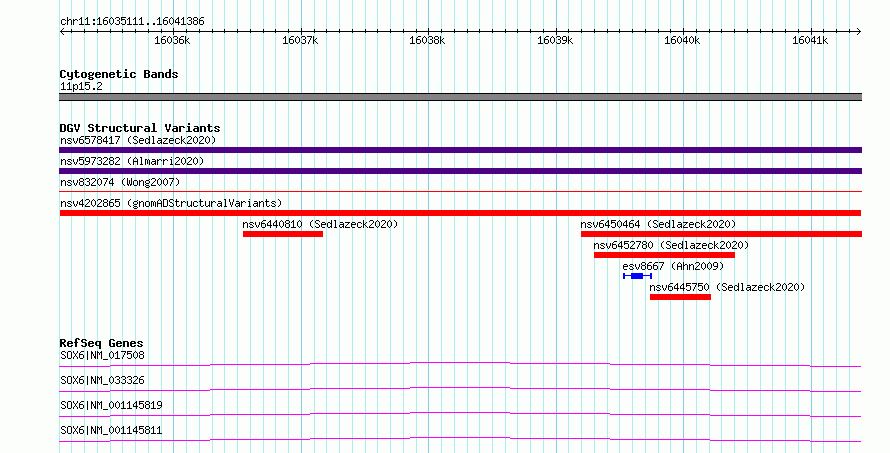Select the nsv6445750 red variant bar
This screenshot has width=890, height=453.
680,297
